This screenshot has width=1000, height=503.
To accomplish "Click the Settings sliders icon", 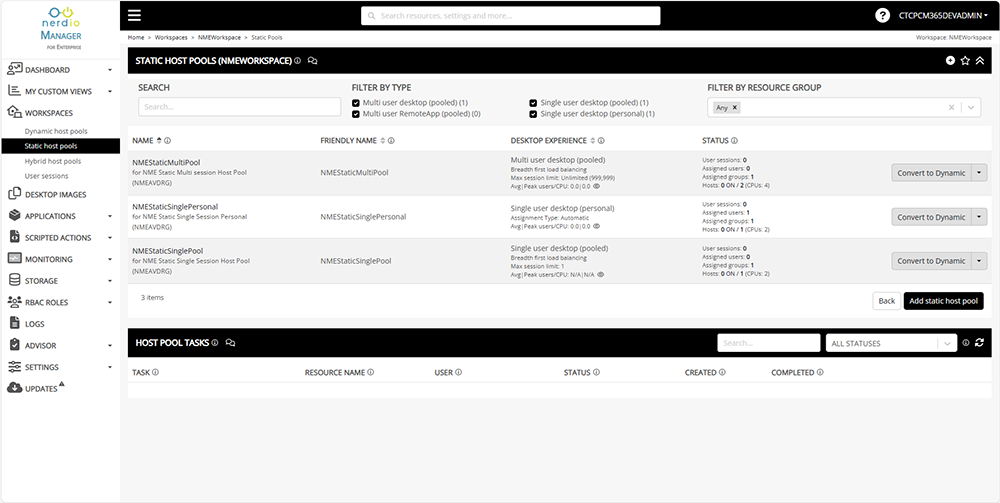I will tap(15, 367).
